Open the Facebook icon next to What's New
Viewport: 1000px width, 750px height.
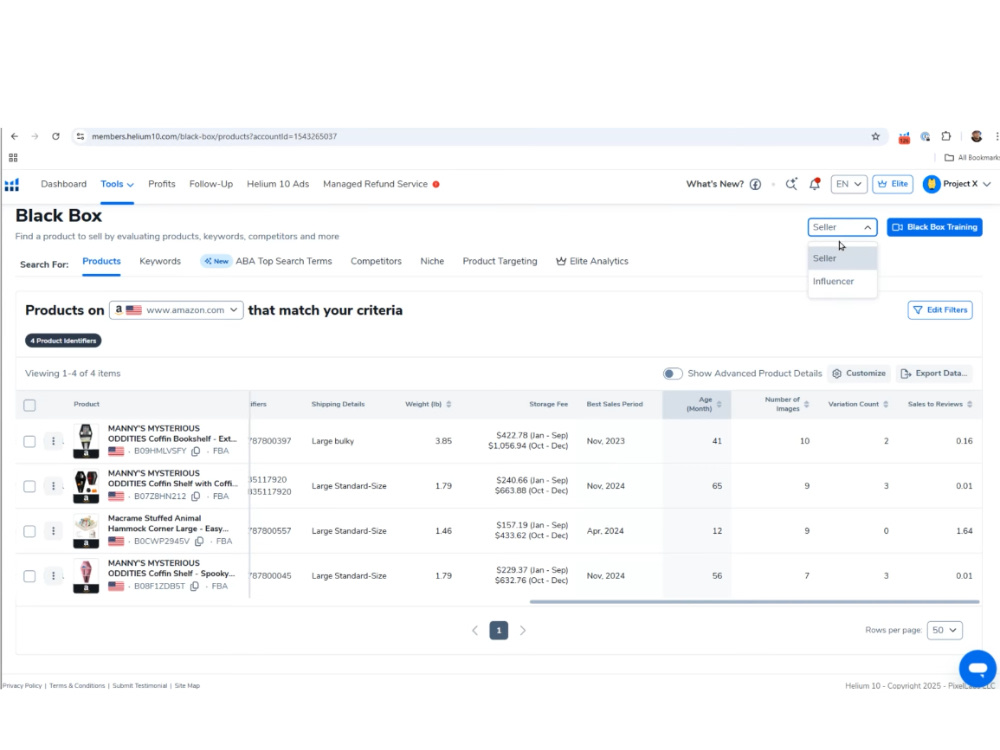pyautogui.click(x=755, y=184)
